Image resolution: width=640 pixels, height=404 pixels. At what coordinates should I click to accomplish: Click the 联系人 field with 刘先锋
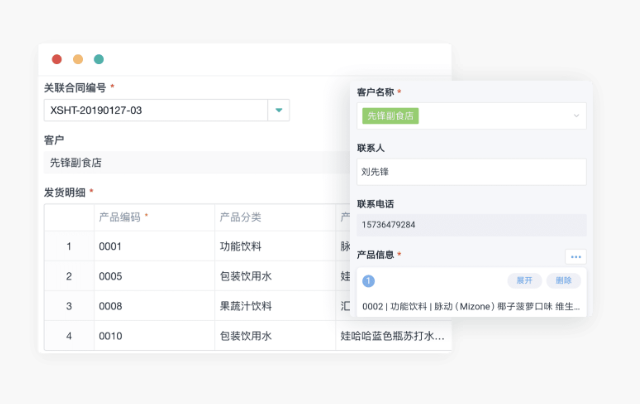(471, 172)
